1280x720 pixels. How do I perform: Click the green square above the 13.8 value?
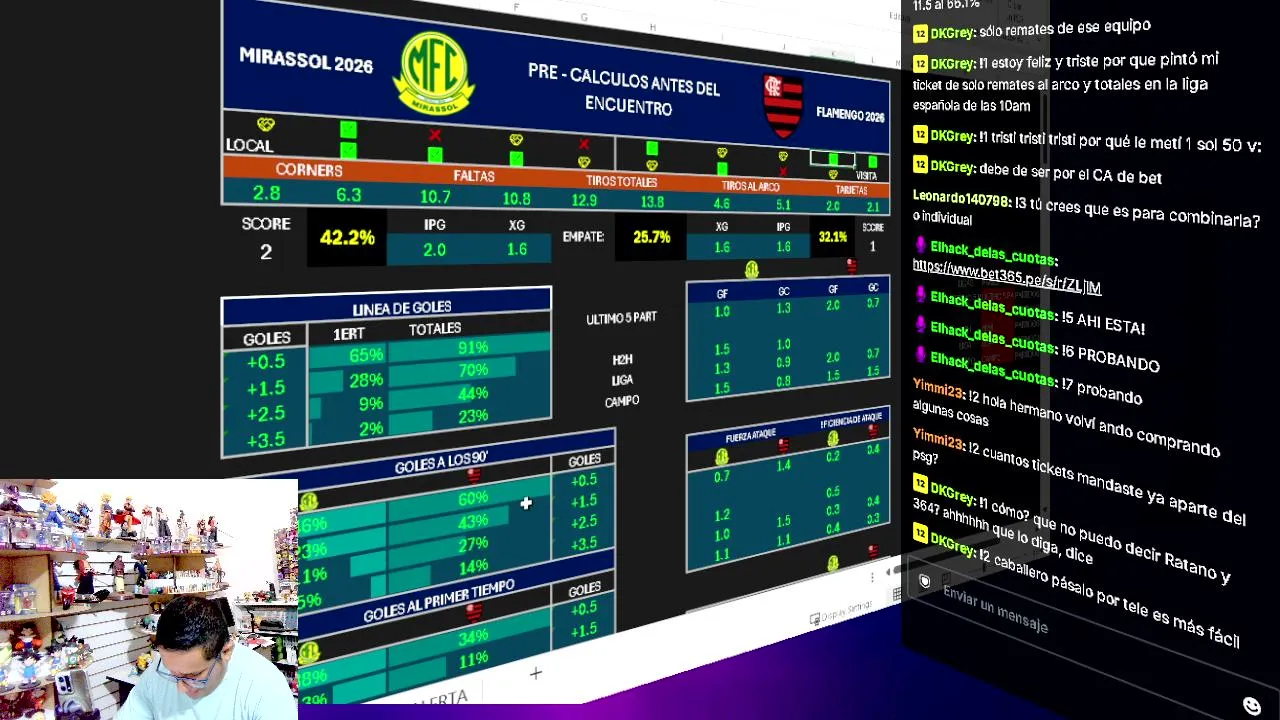coord(652,148)
